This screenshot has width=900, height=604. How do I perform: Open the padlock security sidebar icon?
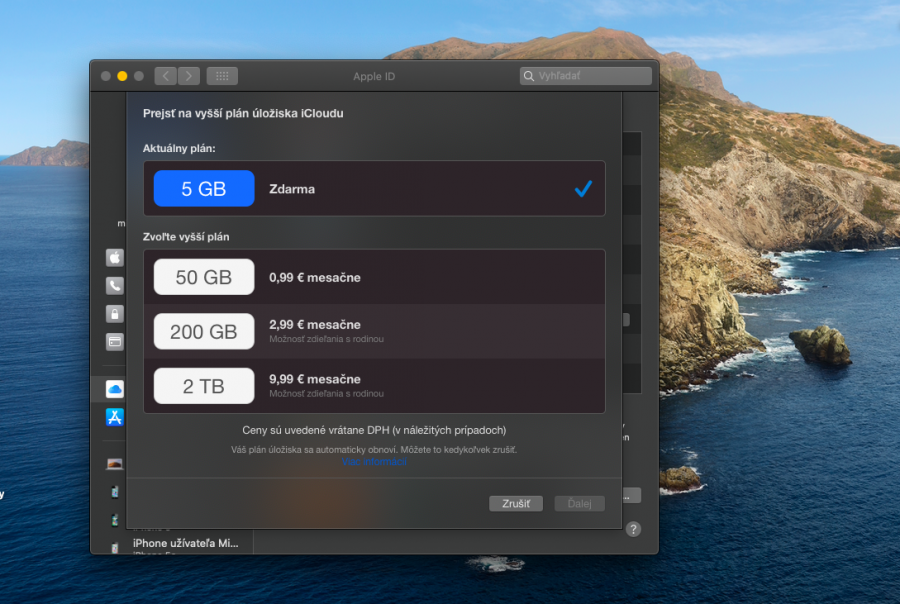(115, 313)
